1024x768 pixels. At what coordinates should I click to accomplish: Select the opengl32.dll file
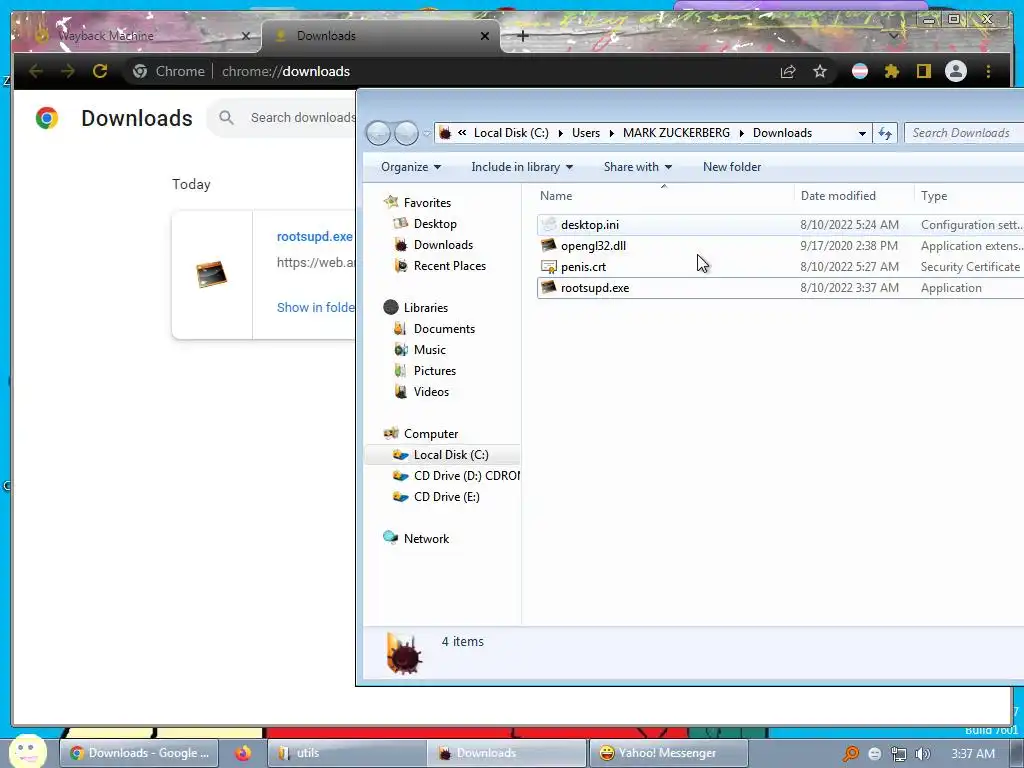780,246
